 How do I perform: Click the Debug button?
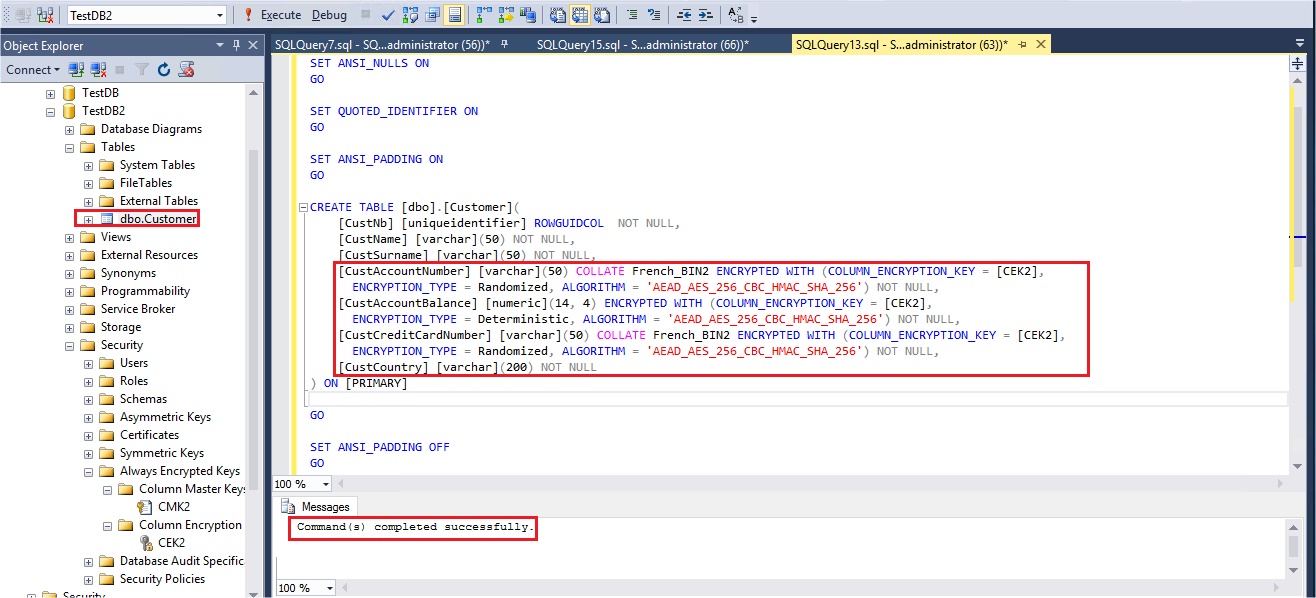(x=329, y=15)
